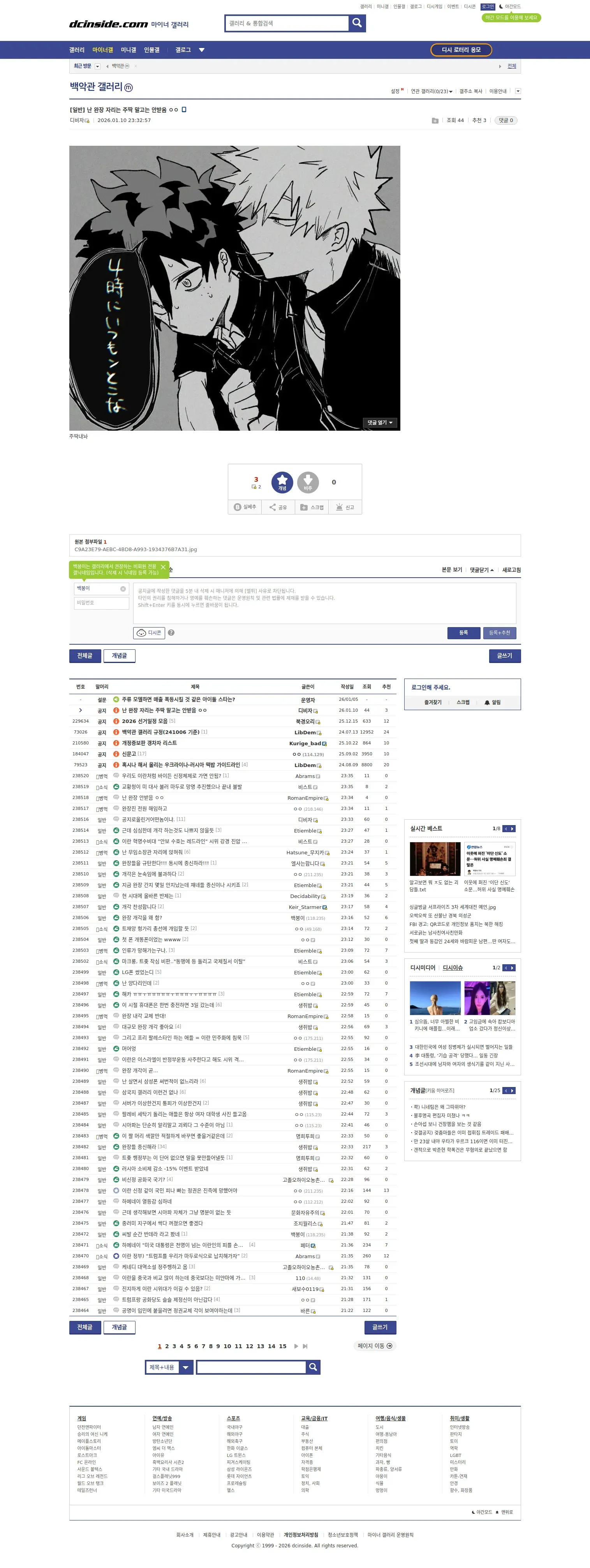Click next arrow in 실시간 베스트 panel
This screenshot has width=590, height=1568.
(512, 829)
